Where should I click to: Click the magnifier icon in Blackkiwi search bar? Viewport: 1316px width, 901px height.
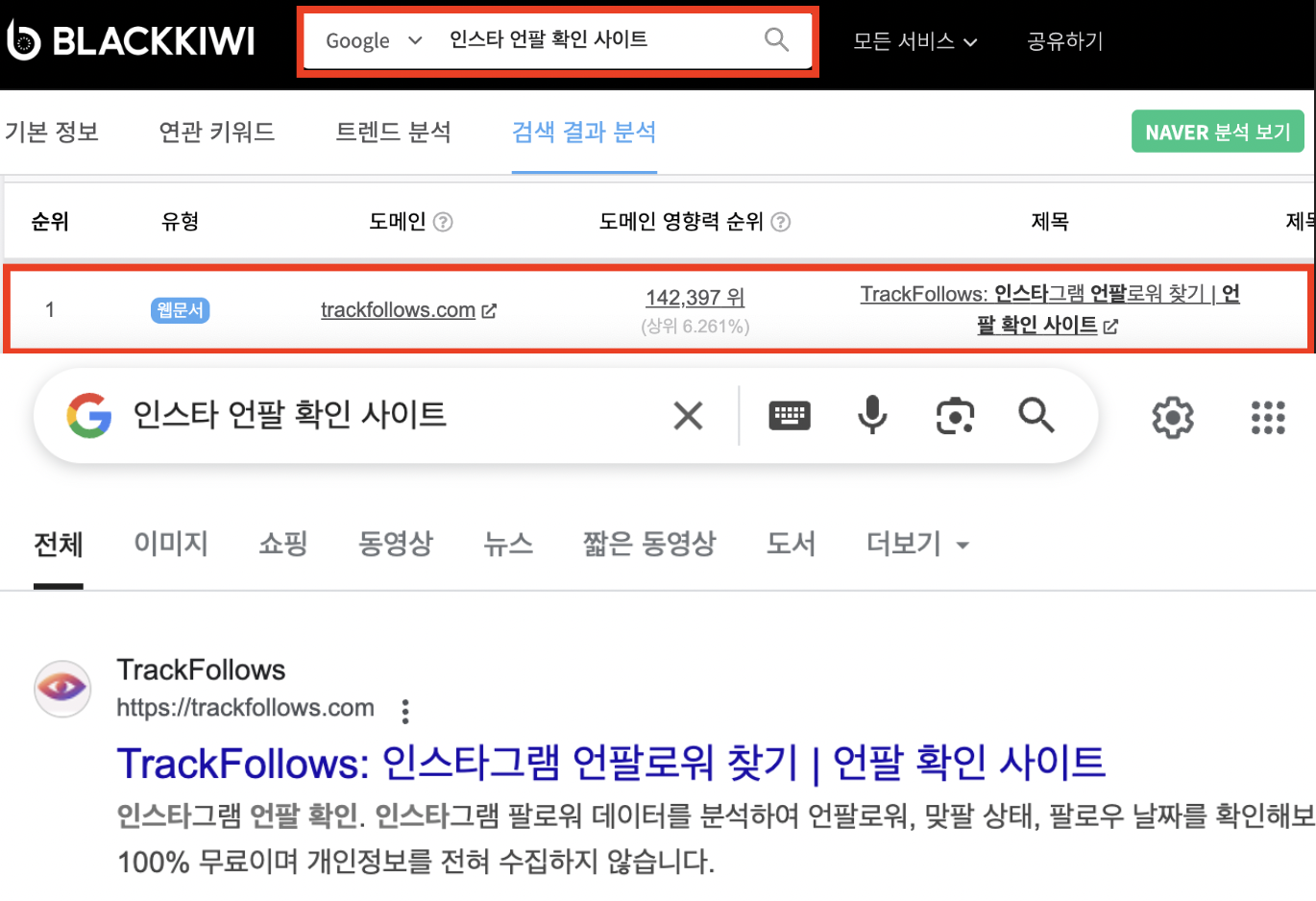(776, 39)
